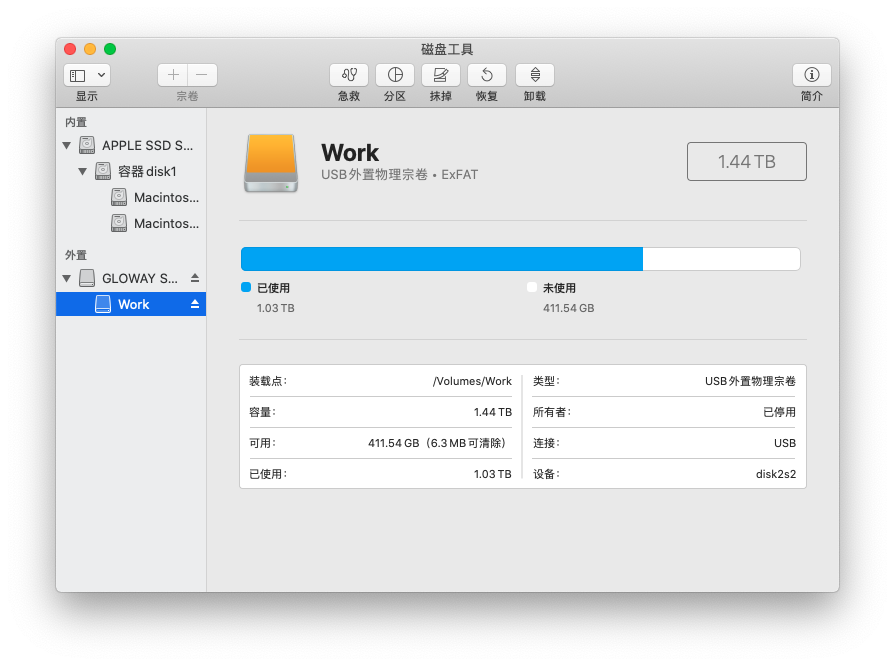The width and height of the screenshot is (895, 666).
Task: Click the 1.44 TB capacity box
Action: (746, 161)
